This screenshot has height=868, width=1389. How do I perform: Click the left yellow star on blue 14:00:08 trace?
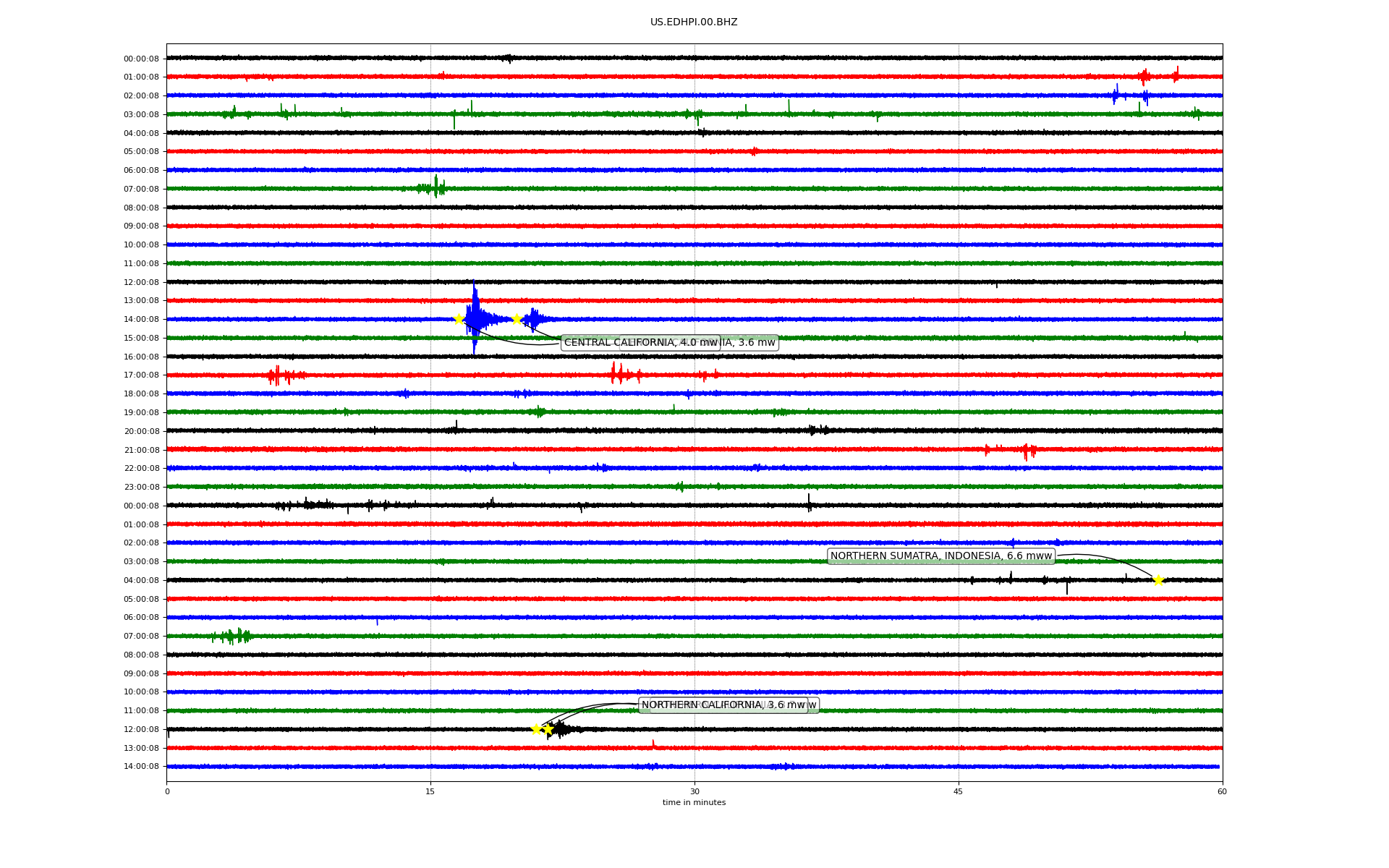point(459,319)
